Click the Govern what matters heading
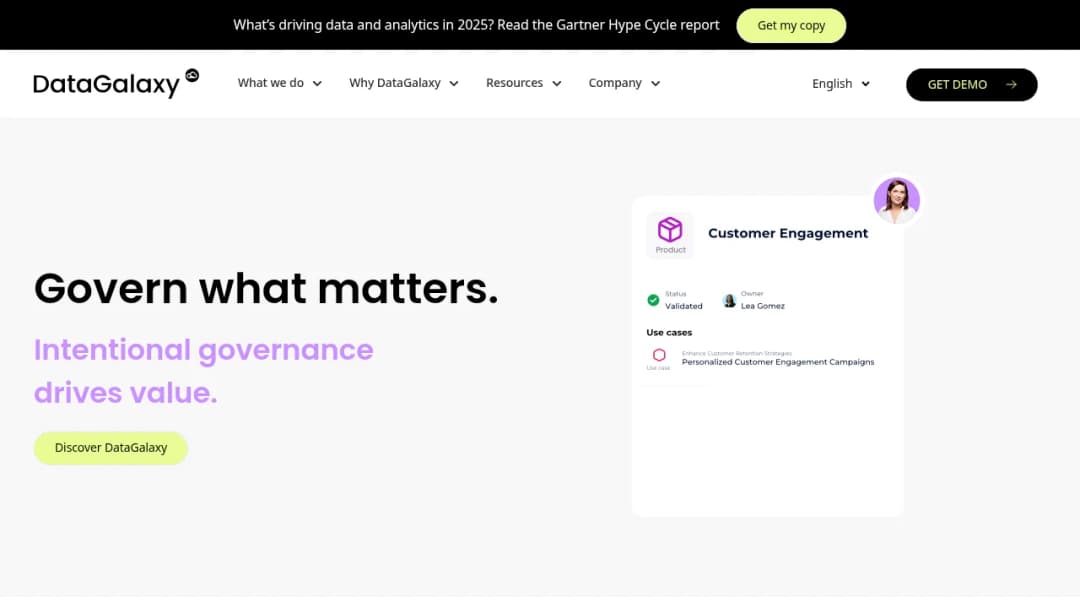Screen dimensions: 1080x608 pyautogui.click(x=266, y=288)
